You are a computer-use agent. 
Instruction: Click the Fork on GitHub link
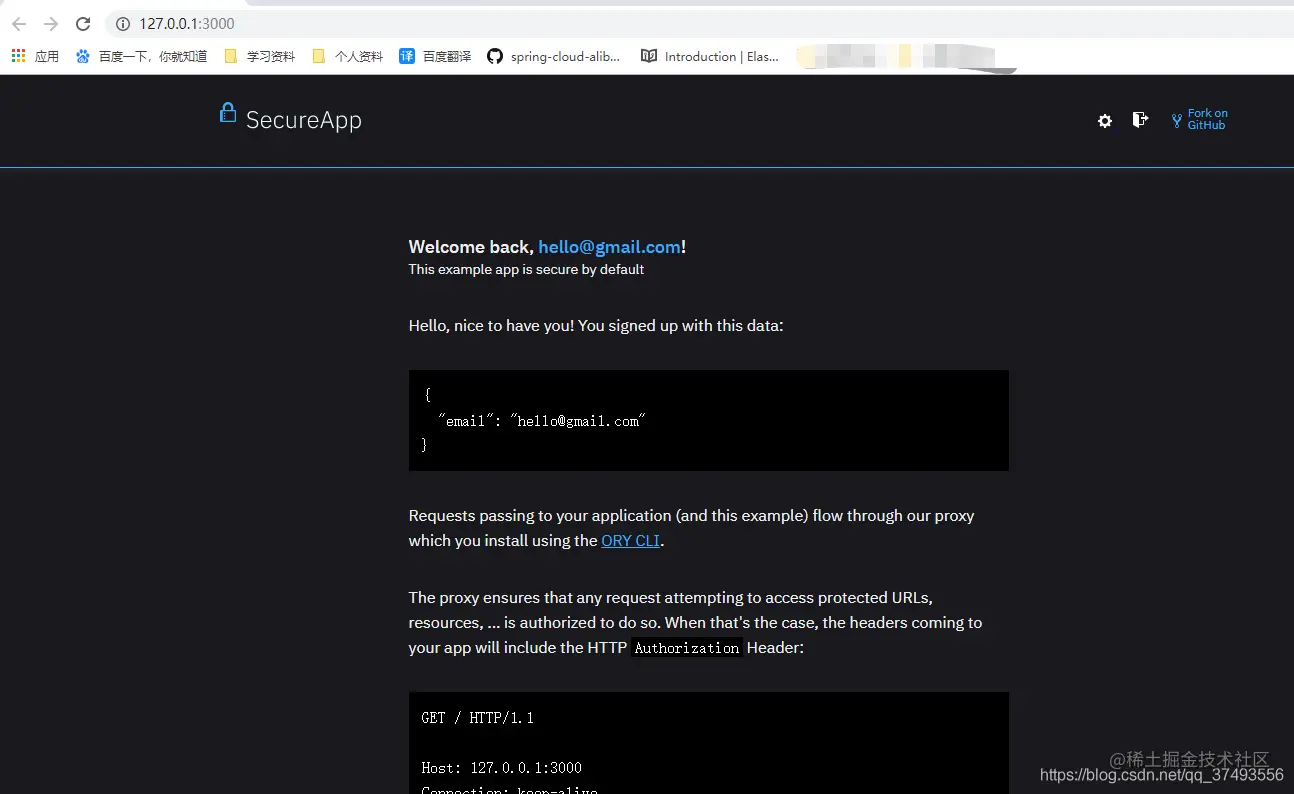click(1205, 119)
